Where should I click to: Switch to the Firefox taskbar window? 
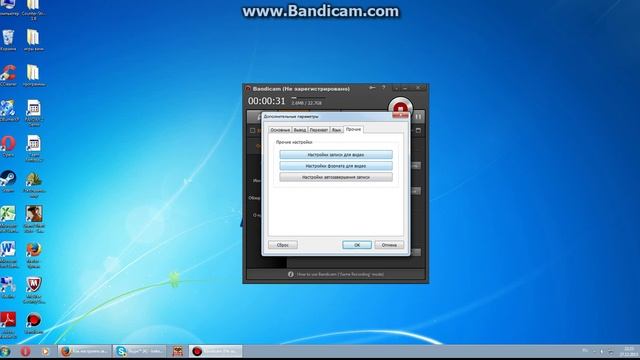[84, 351]
